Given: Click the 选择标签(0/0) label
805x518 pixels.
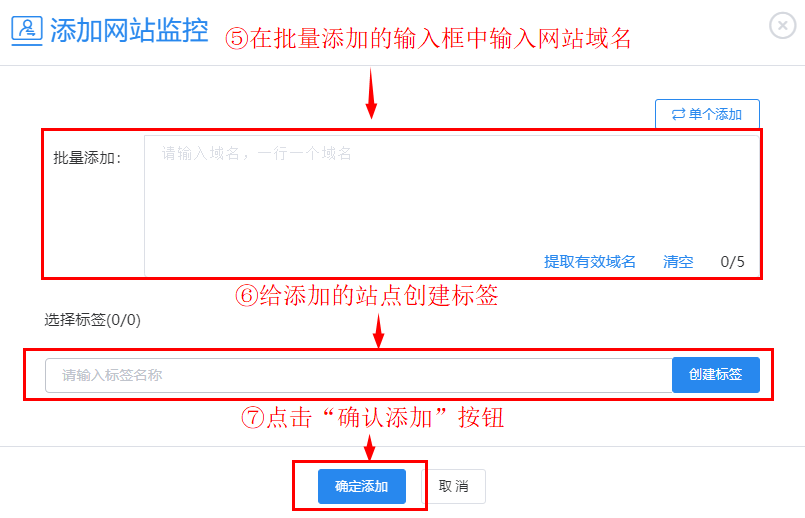Looking at the screenshot, I should [x=92, y=320].
